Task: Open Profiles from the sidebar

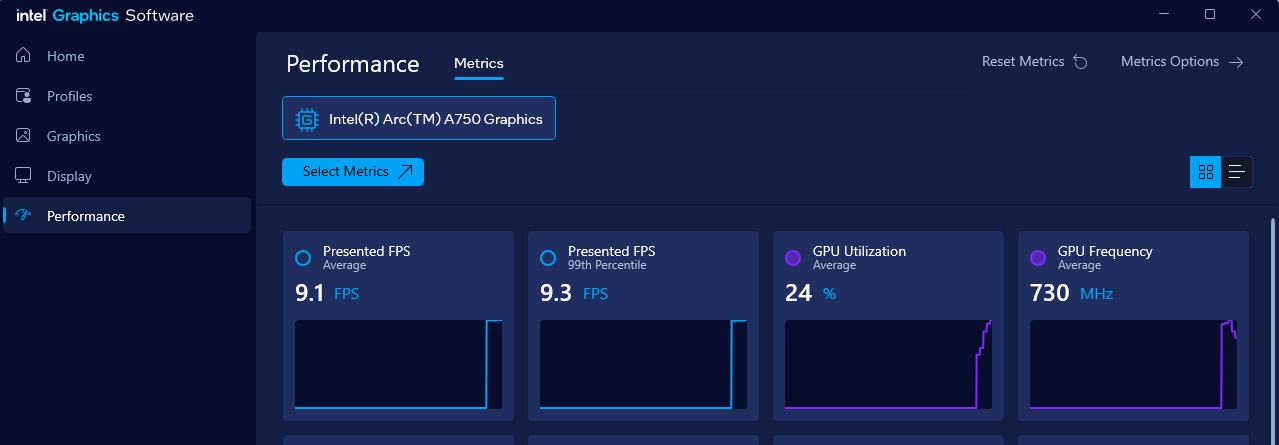Action: (24, 96)
